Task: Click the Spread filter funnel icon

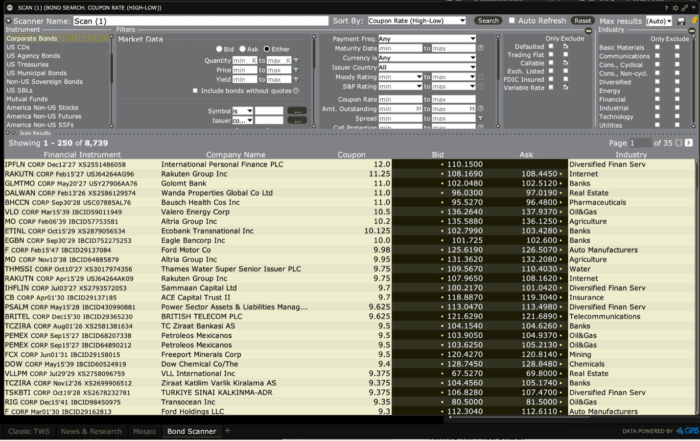Action: click(480, 118)
